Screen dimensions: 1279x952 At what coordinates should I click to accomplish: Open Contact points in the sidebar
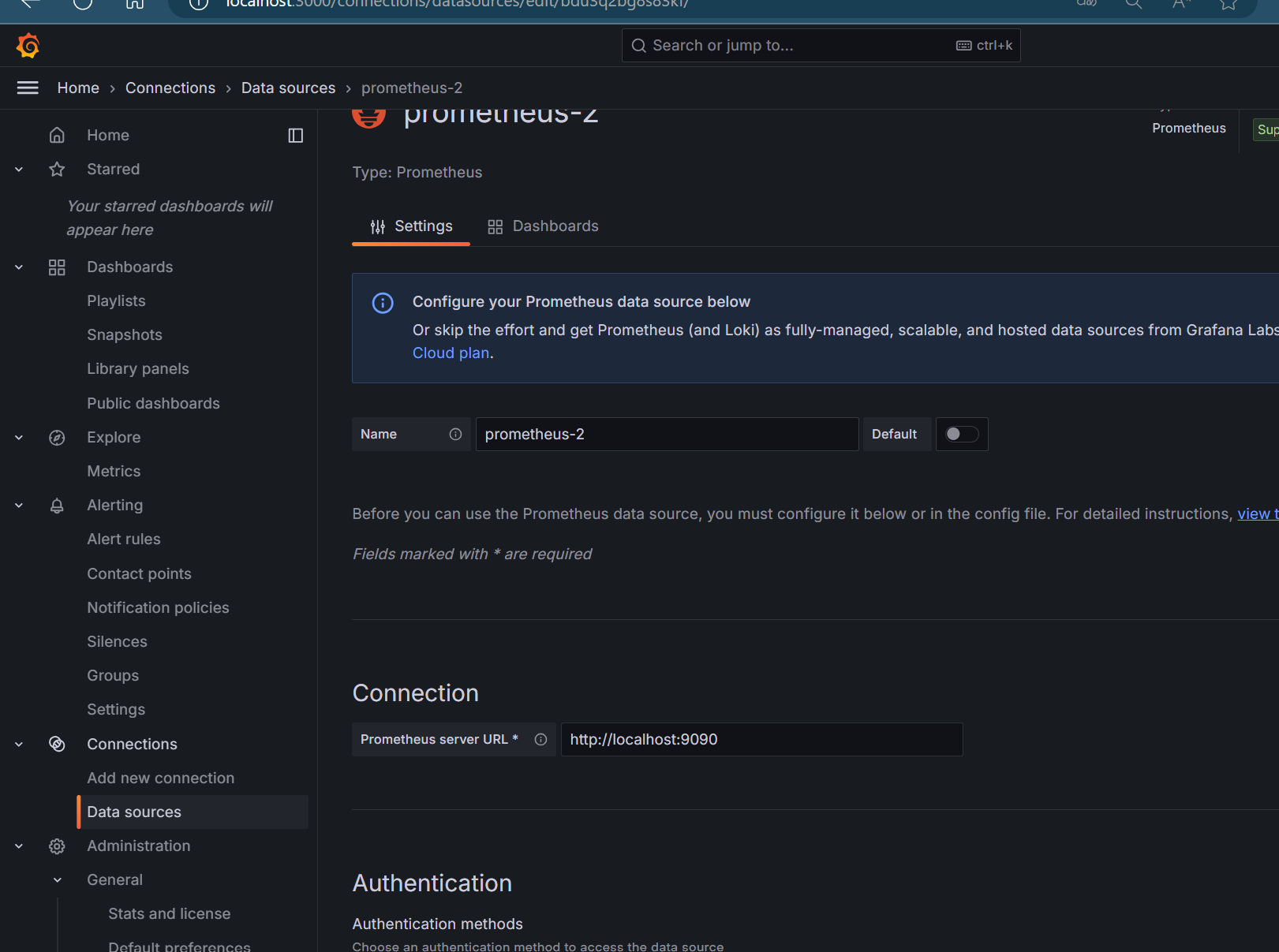(x=139, y=573)
